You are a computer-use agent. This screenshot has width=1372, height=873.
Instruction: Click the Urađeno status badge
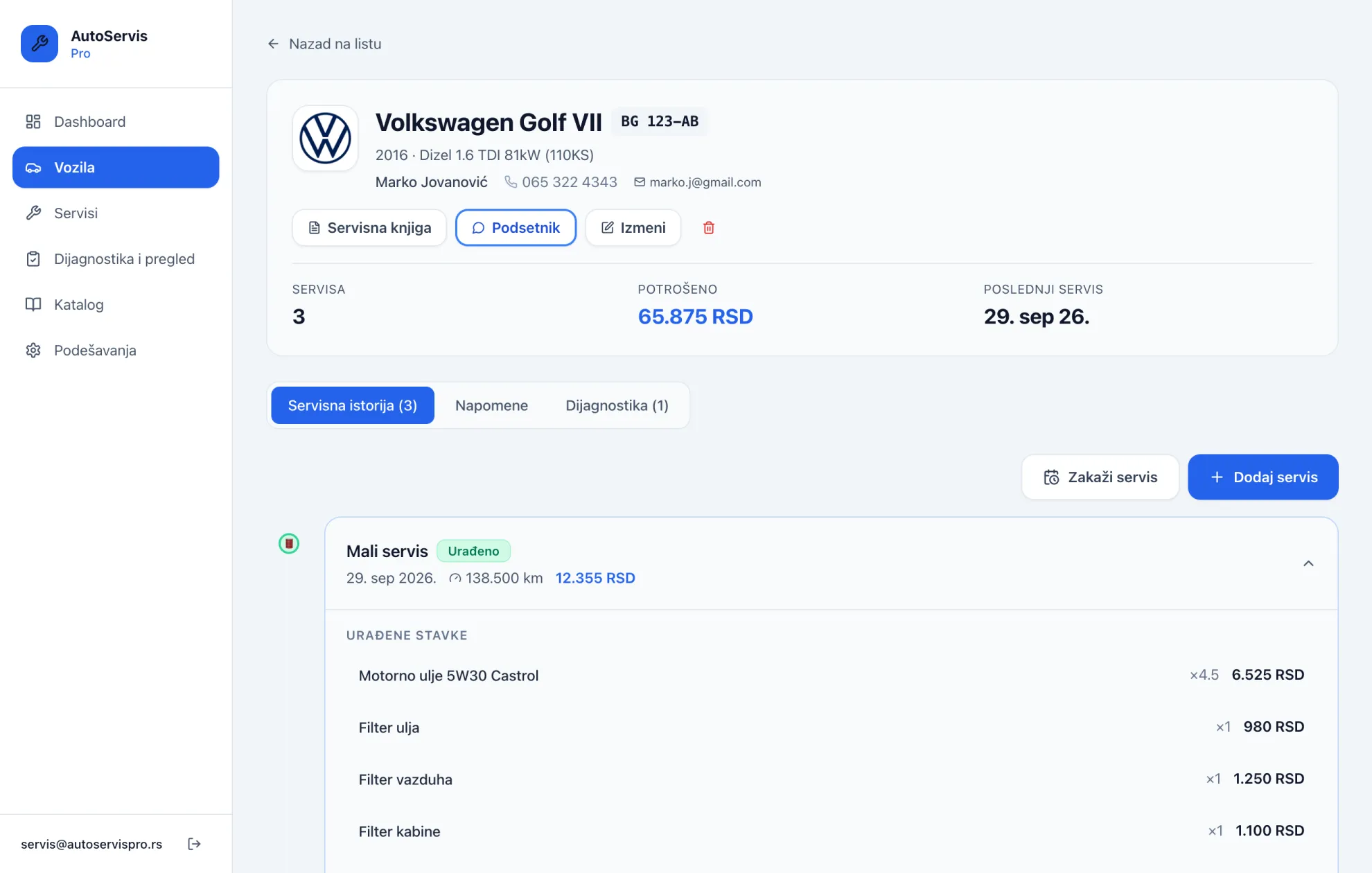pos(473,551)
